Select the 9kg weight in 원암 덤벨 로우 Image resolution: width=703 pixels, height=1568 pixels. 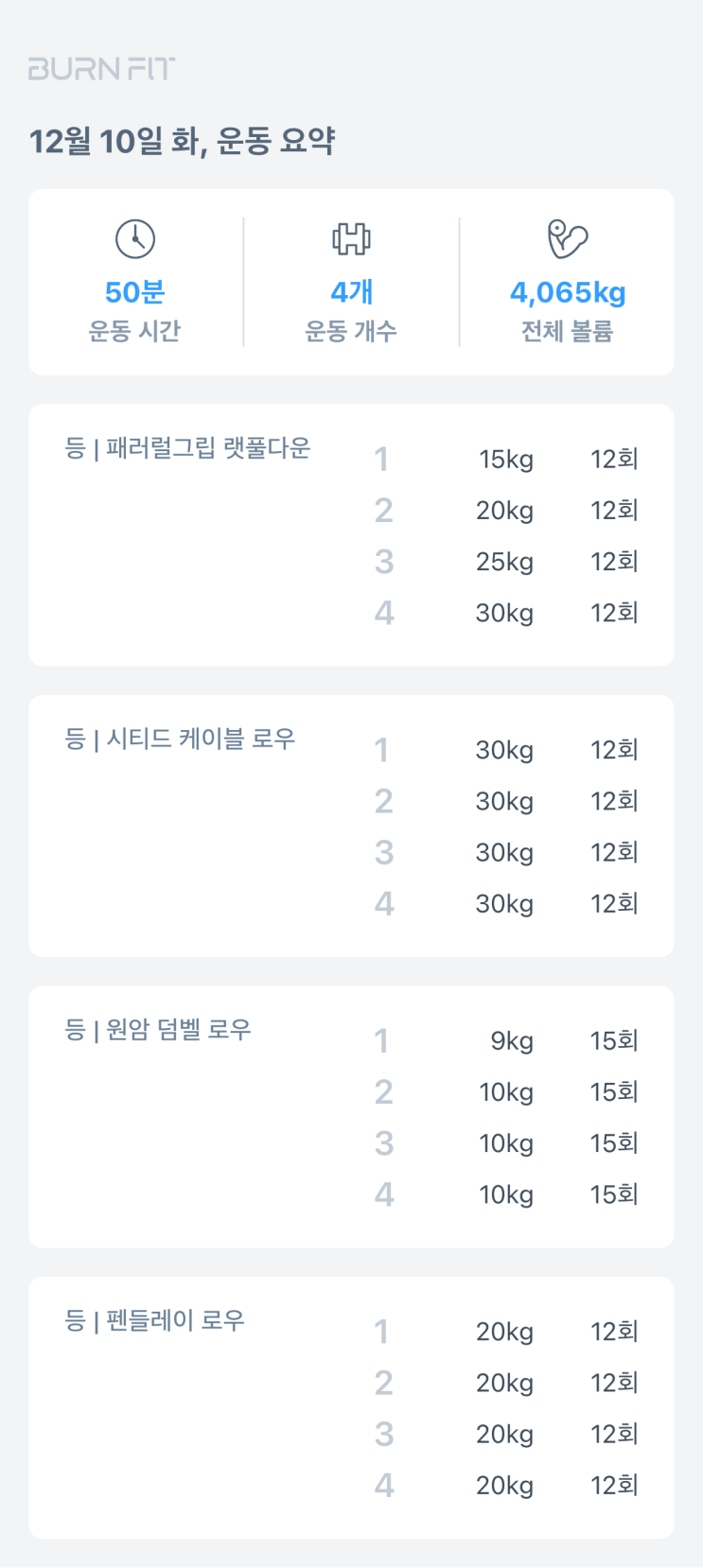pos(512,1041)
